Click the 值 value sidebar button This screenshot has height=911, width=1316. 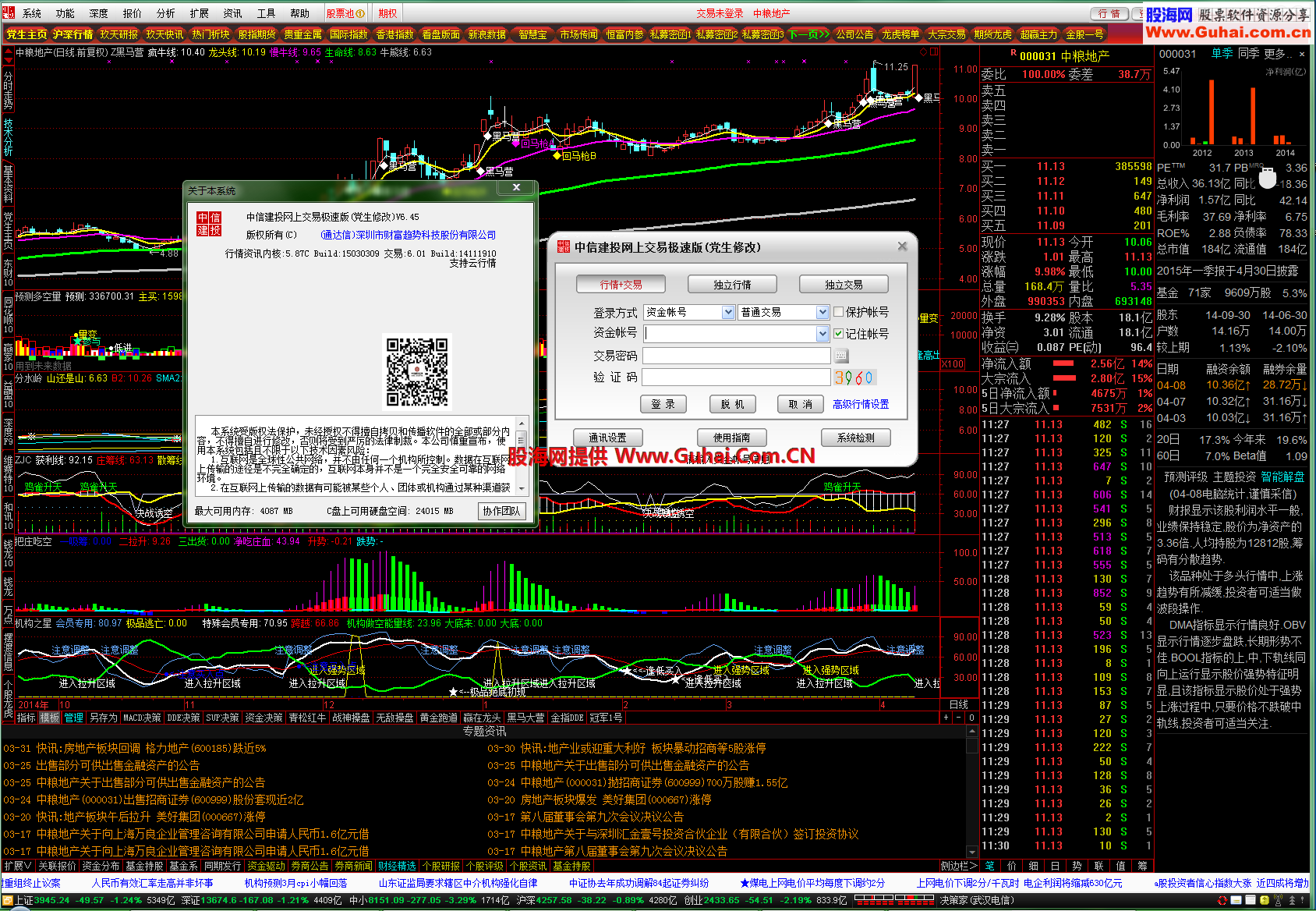click(x=1121, y=866)
